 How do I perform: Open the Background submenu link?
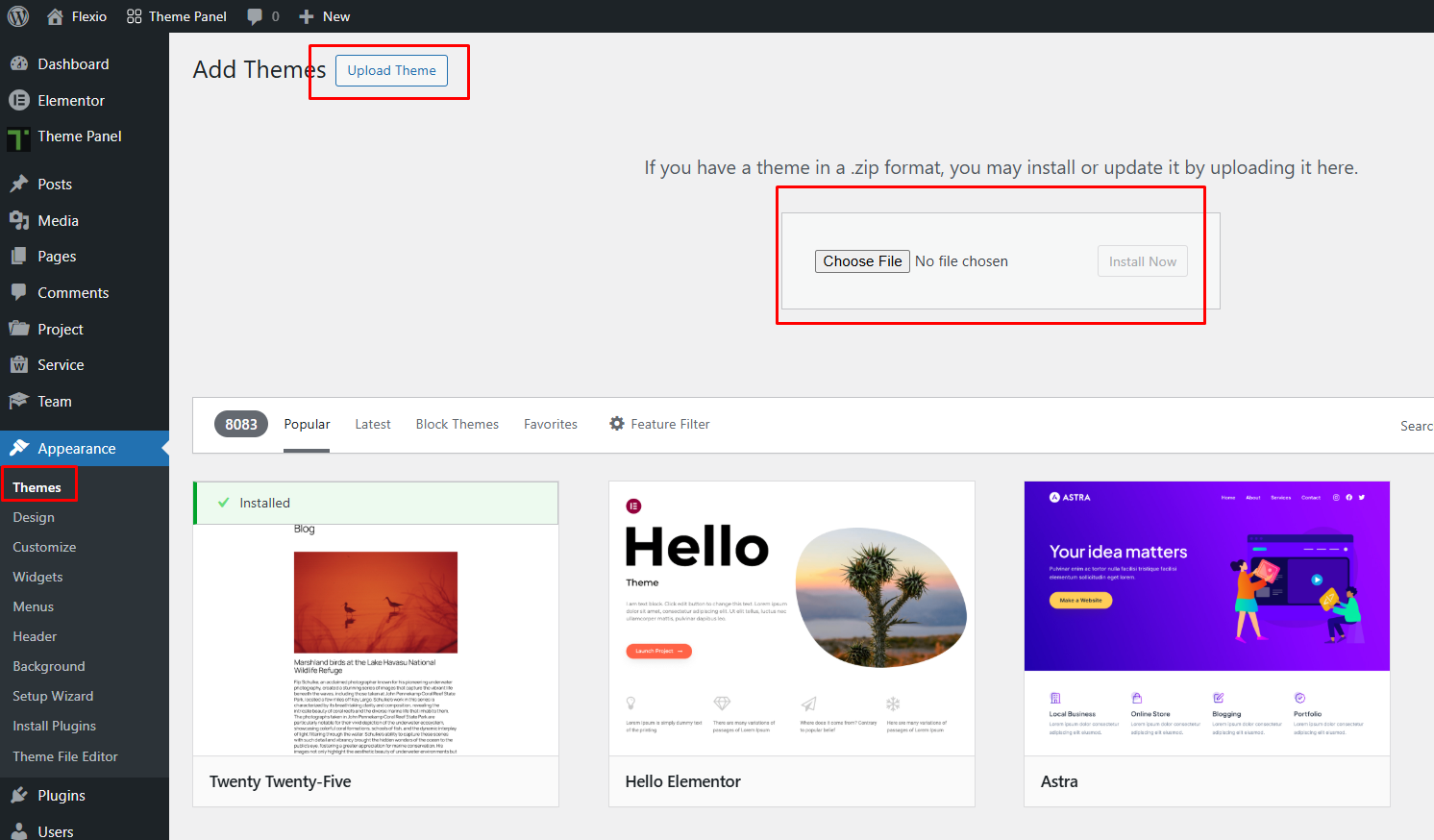point(49,666)
